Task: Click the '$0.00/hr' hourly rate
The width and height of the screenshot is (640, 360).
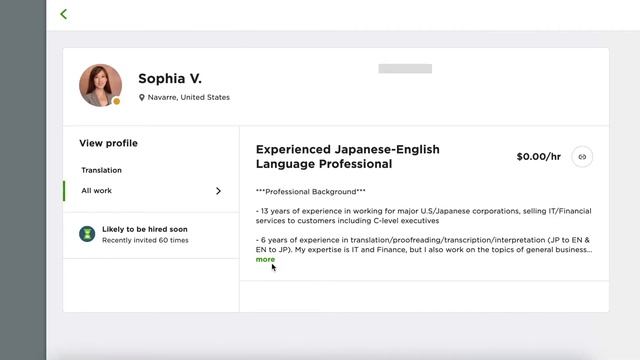Action: (538, 157)
